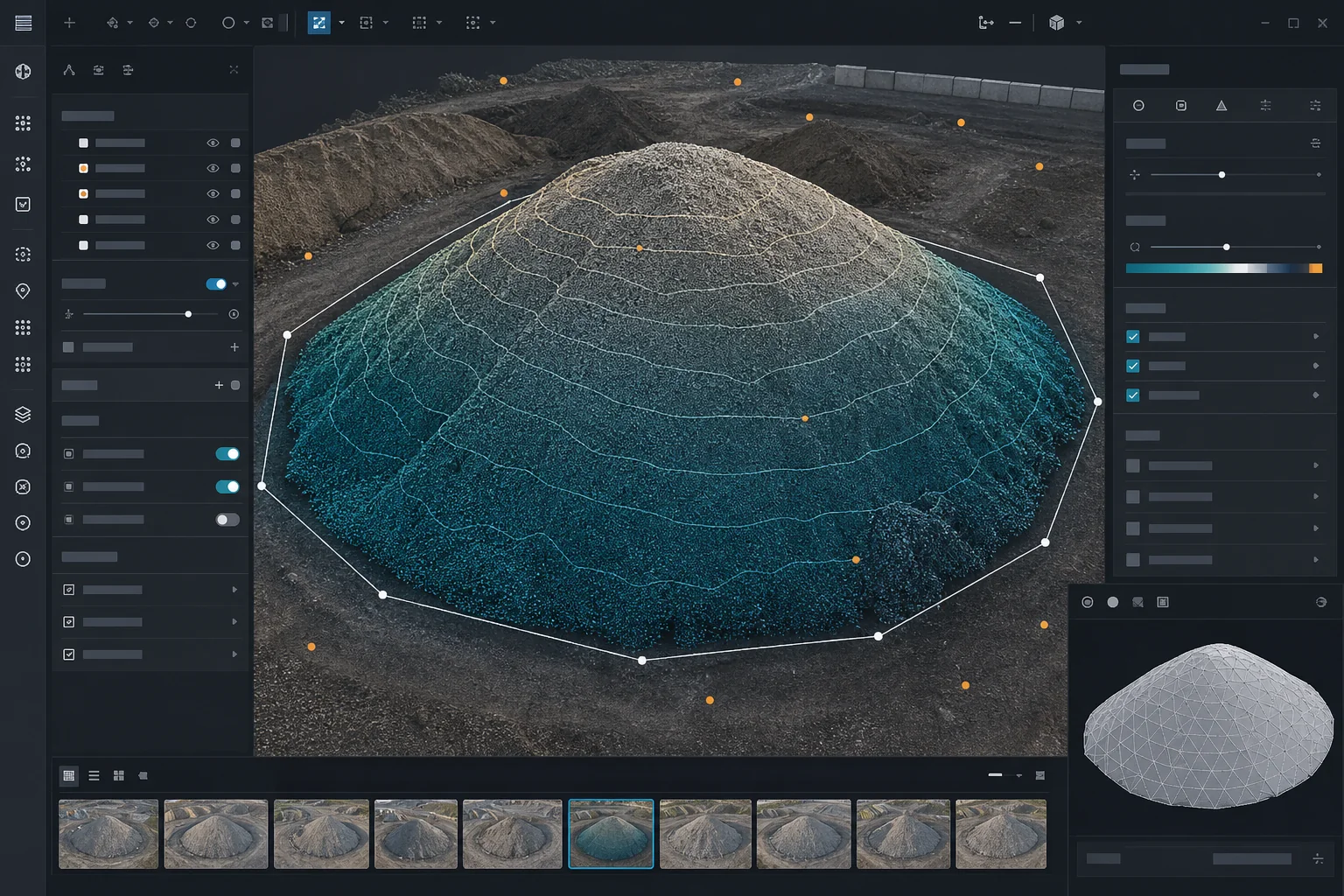
Task: Select the diamond shape tool in the top toolbar
Action: 154,23
